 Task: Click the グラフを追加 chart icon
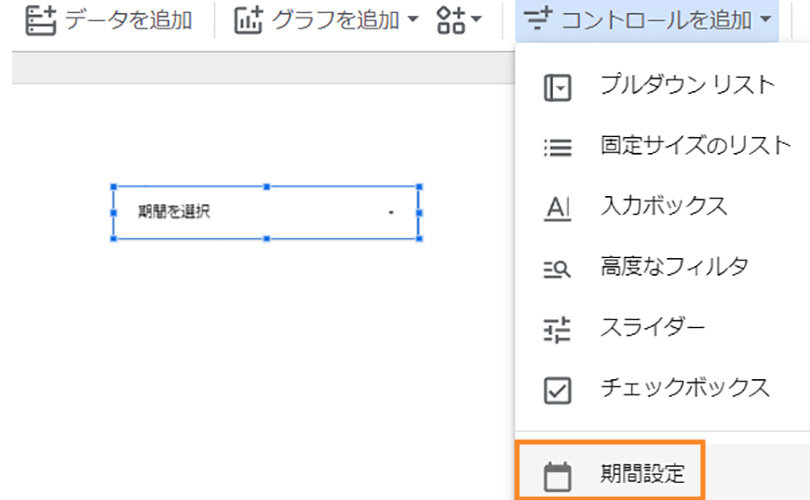coord(247,20)
